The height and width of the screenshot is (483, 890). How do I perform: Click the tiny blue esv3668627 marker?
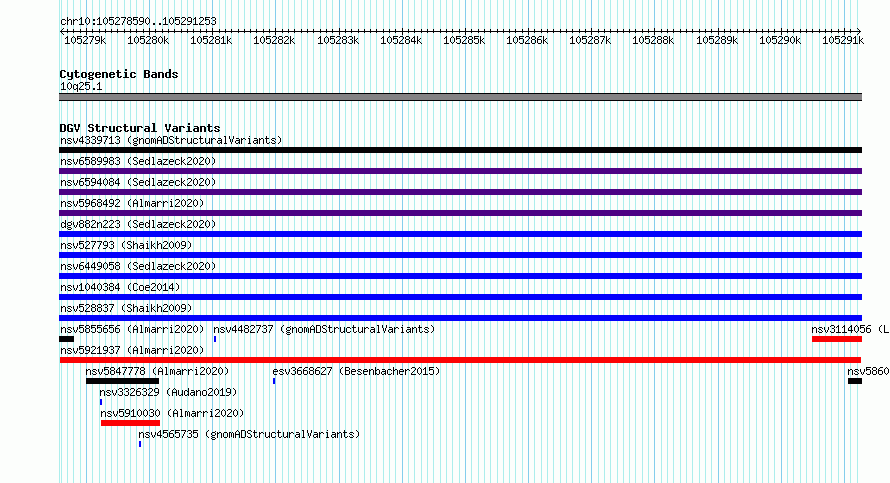point(274,381)
